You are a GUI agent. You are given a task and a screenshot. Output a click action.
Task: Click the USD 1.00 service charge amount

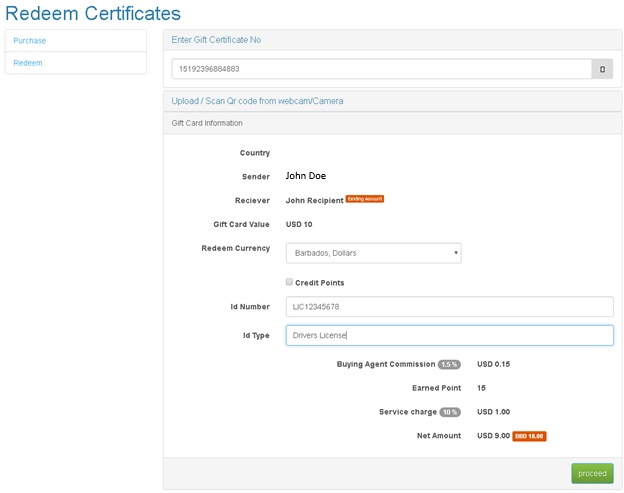click(x=493, y=412)
